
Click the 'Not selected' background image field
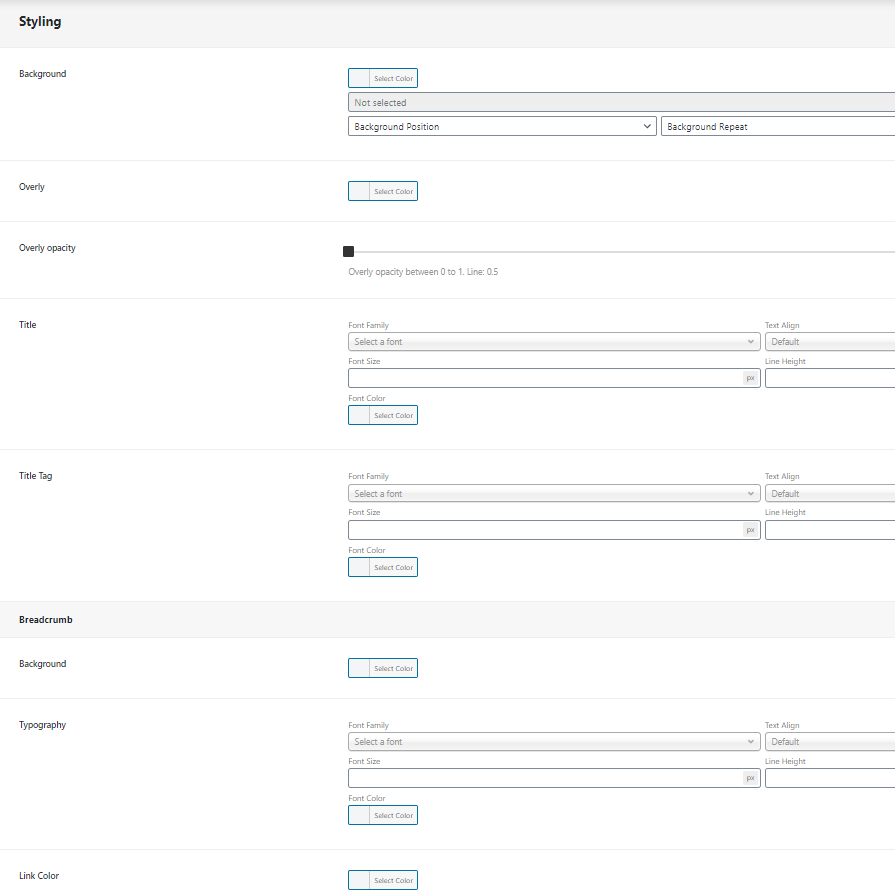tap(620, 102)
